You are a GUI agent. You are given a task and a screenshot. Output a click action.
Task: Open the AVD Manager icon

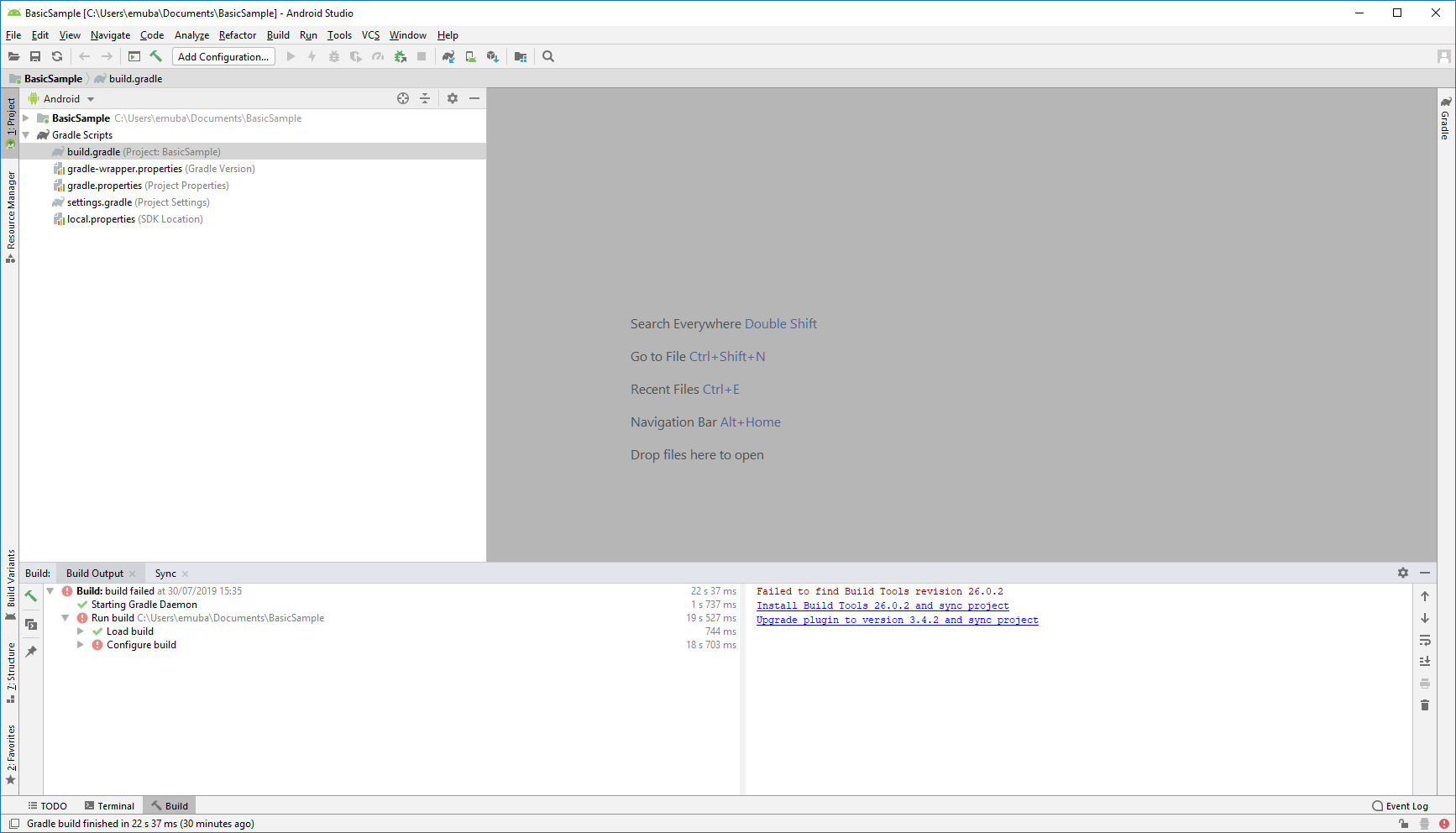(470, 56)
